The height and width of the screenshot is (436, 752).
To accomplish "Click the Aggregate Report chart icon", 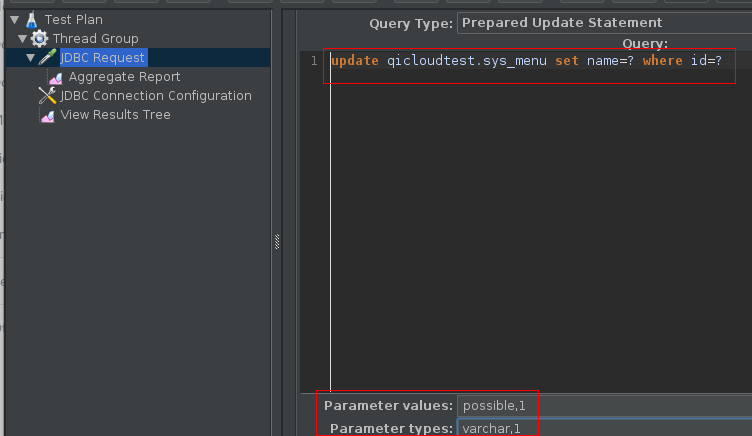I will (x=56, y=77).
